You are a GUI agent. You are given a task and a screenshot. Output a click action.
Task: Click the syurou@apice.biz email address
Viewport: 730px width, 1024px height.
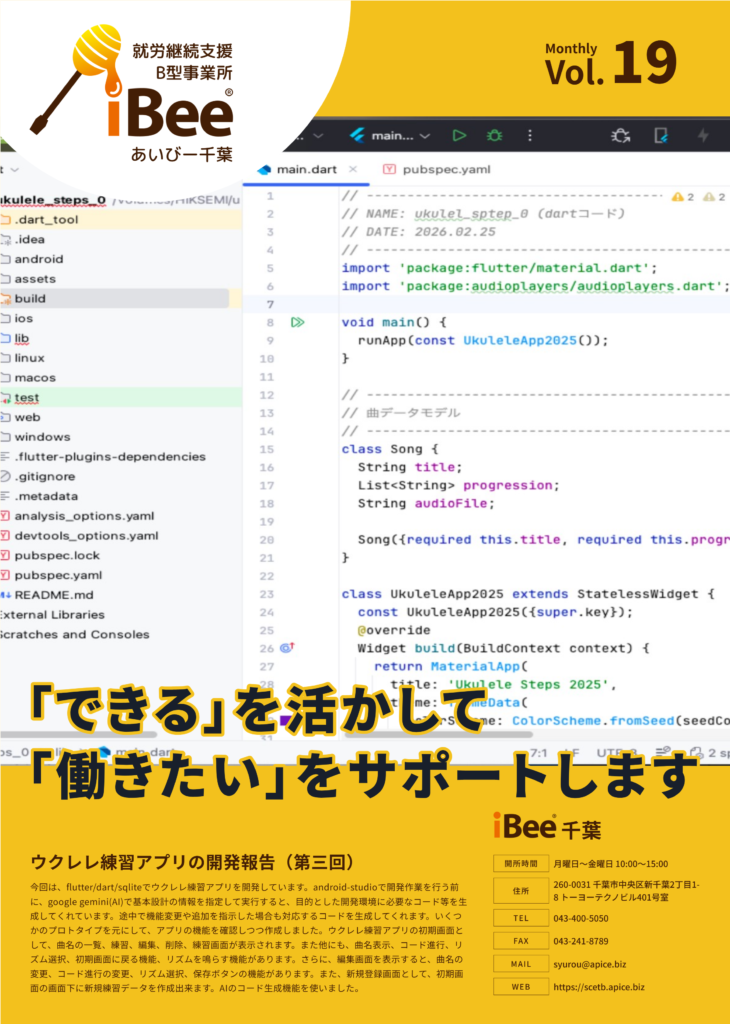[x=590, y=963]
